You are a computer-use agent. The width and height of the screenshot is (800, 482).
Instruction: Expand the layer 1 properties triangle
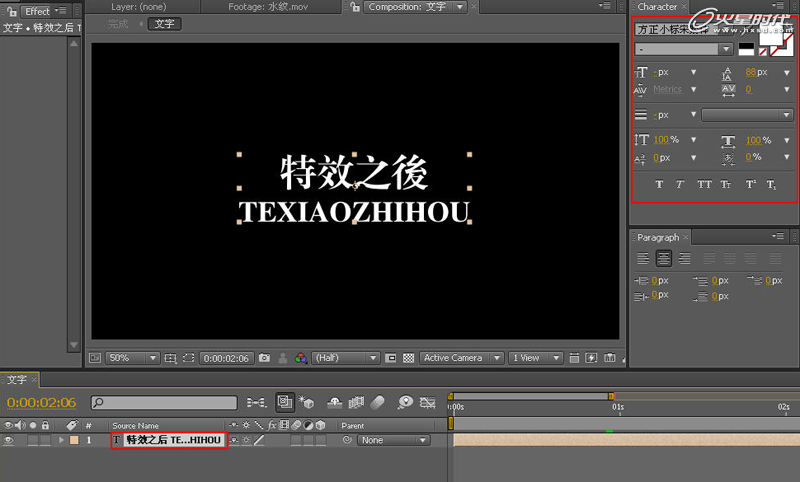pos(61,440)
